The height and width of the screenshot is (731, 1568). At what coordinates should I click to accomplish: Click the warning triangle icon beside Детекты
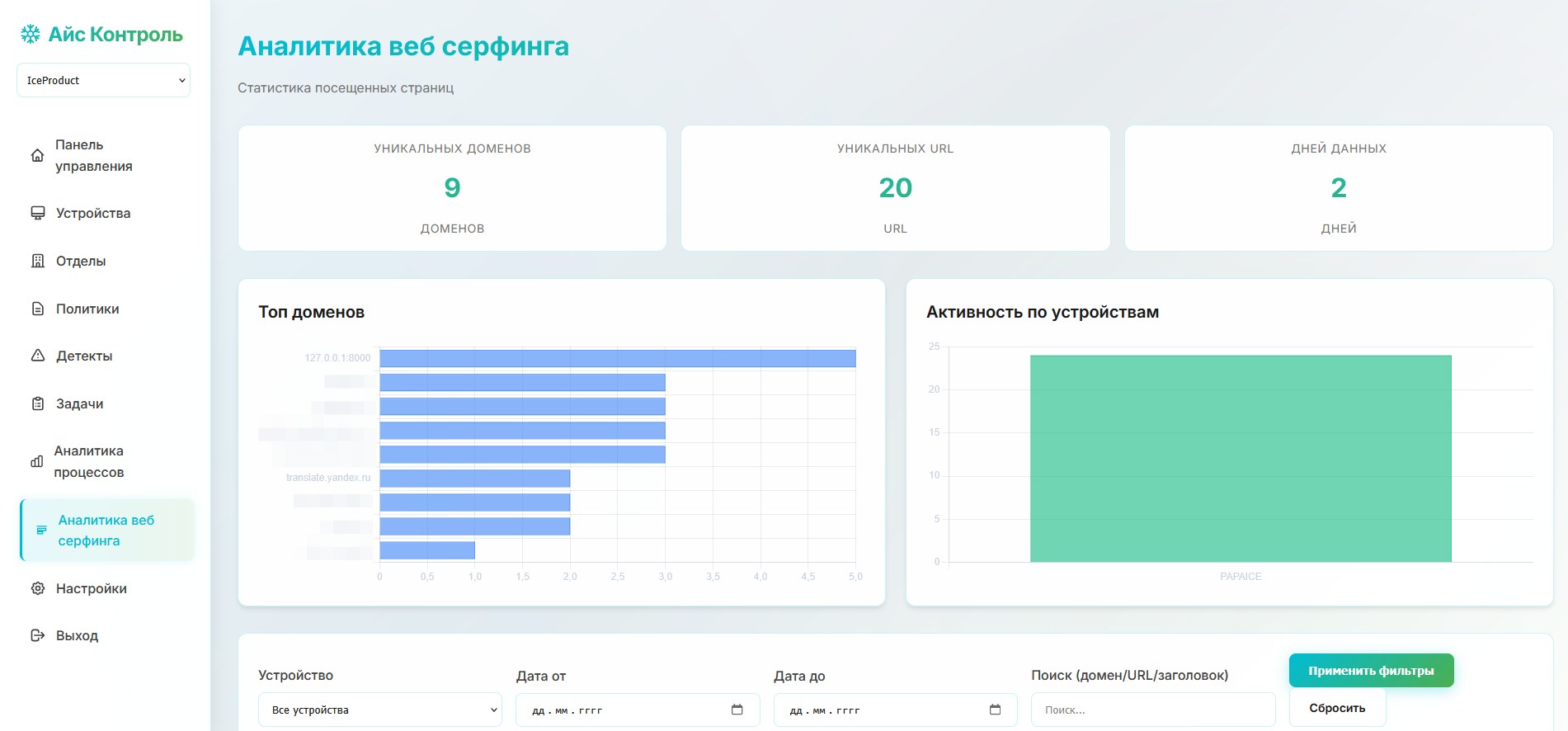[38, 356]
